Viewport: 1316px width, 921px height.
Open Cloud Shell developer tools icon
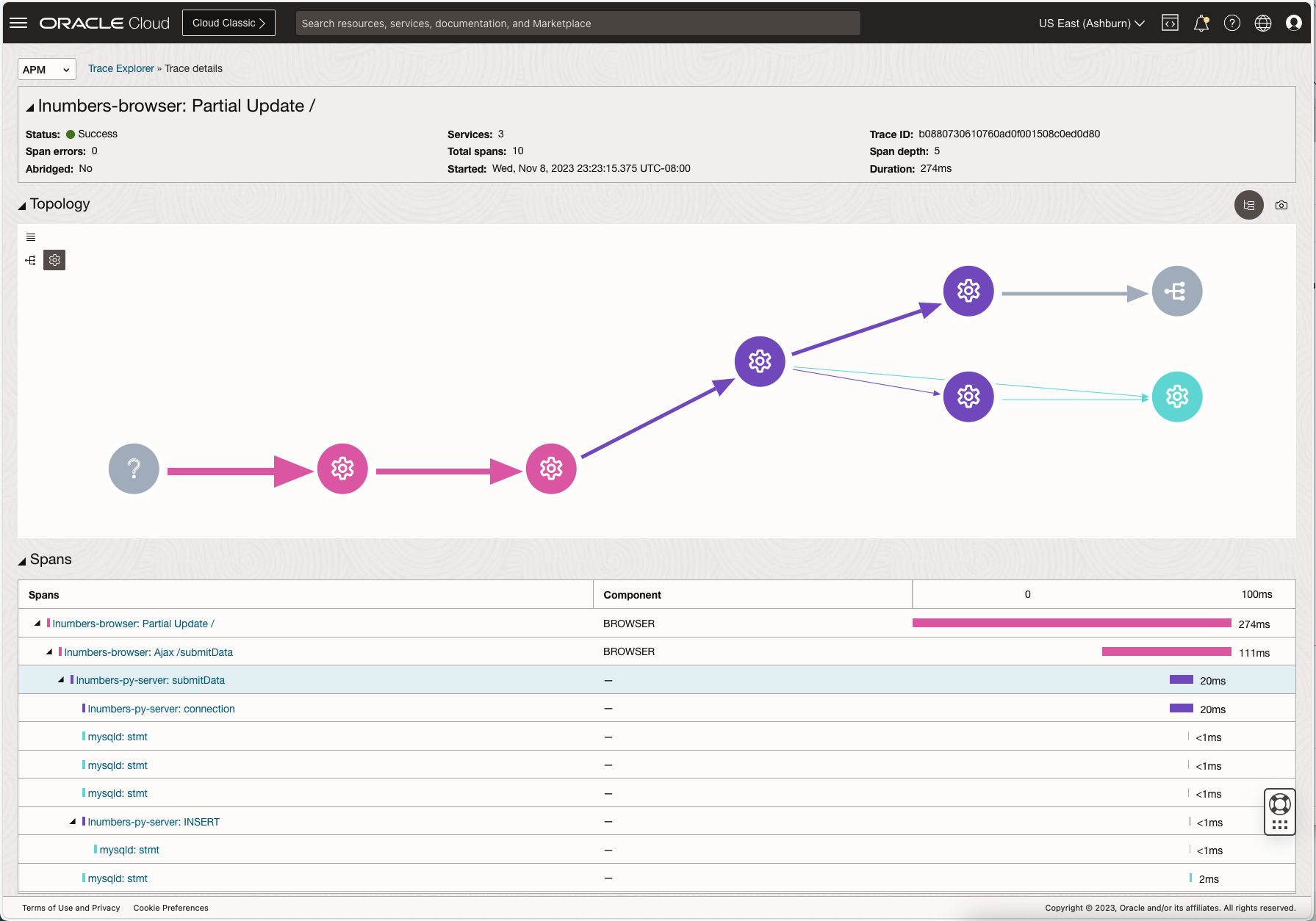click(1170, 23)
